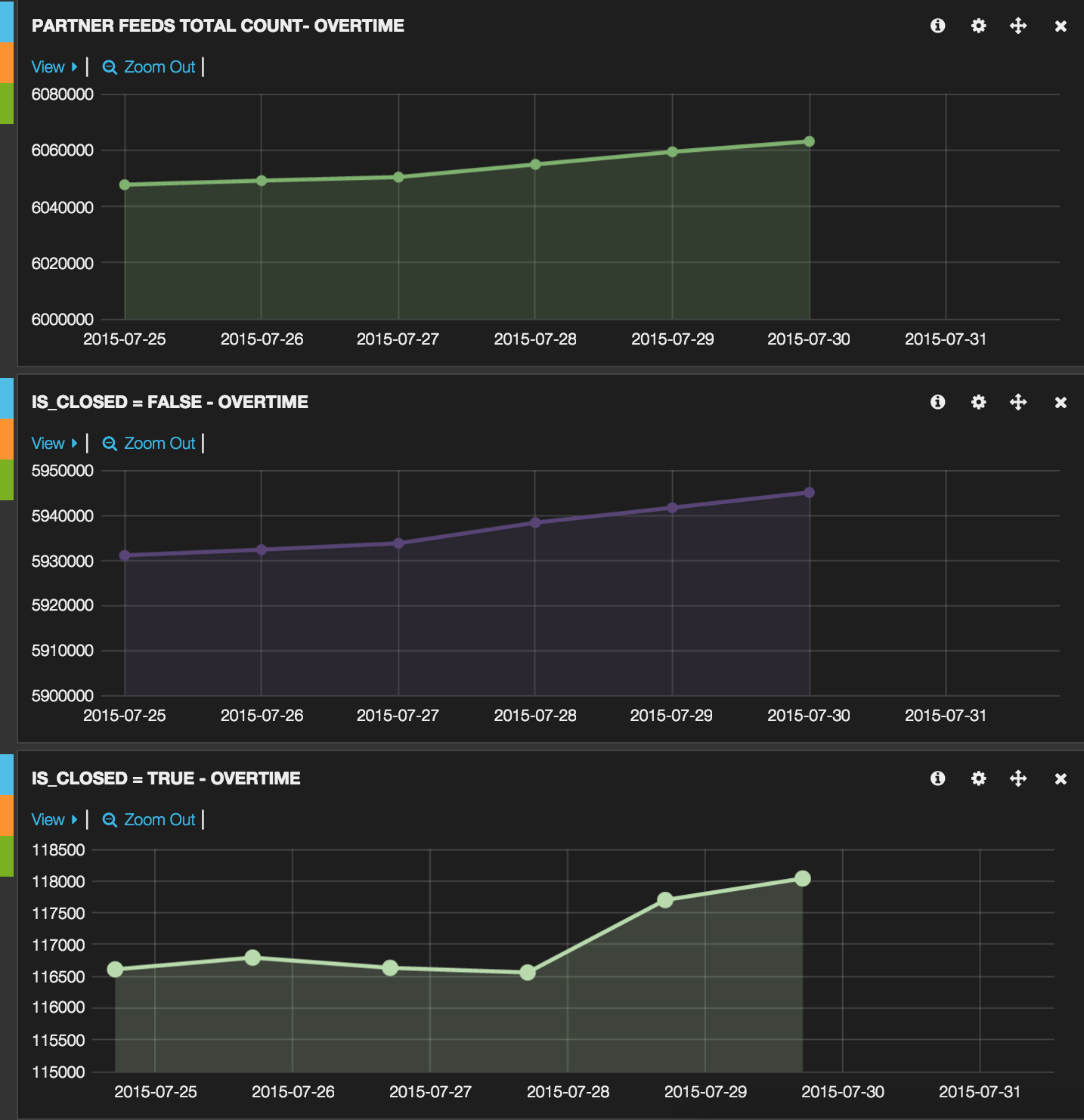Open settings gear of Partner Feeds Total Count panel
This screenshot has width=1084, height=1120.
(978, 26)
